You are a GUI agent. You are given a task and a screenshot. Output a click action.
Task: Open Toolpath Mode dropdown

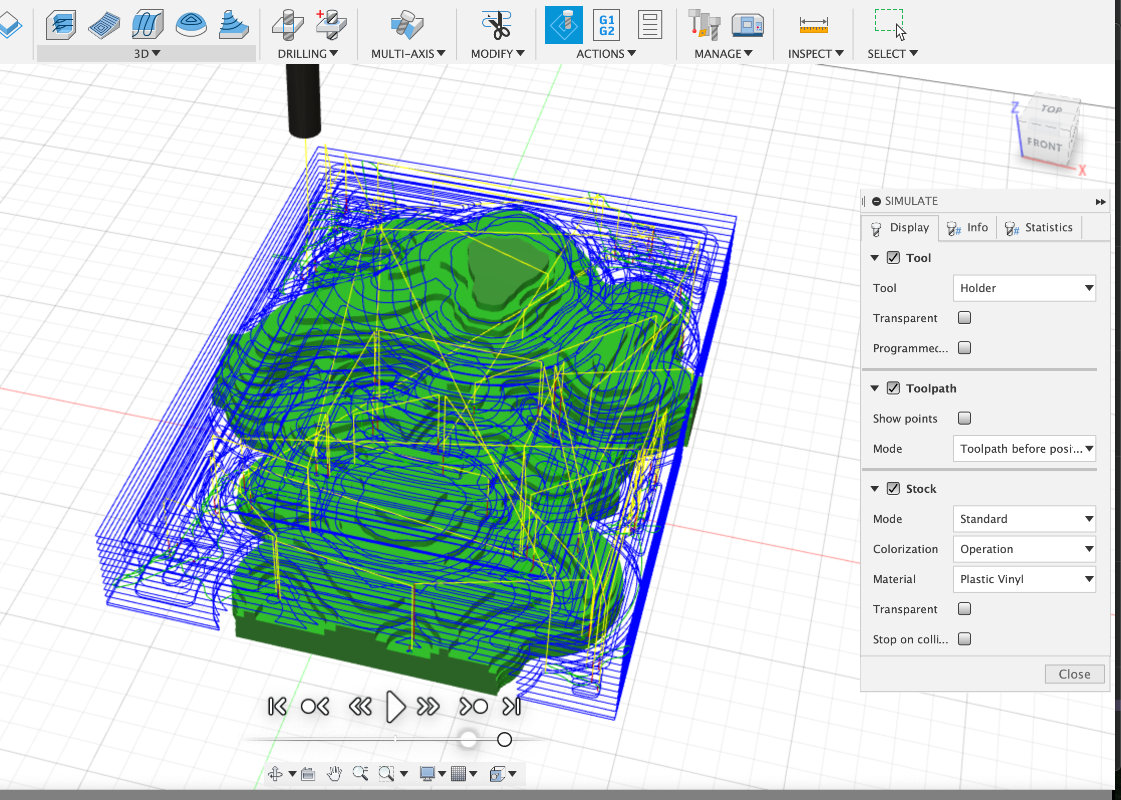[1024, 449]
